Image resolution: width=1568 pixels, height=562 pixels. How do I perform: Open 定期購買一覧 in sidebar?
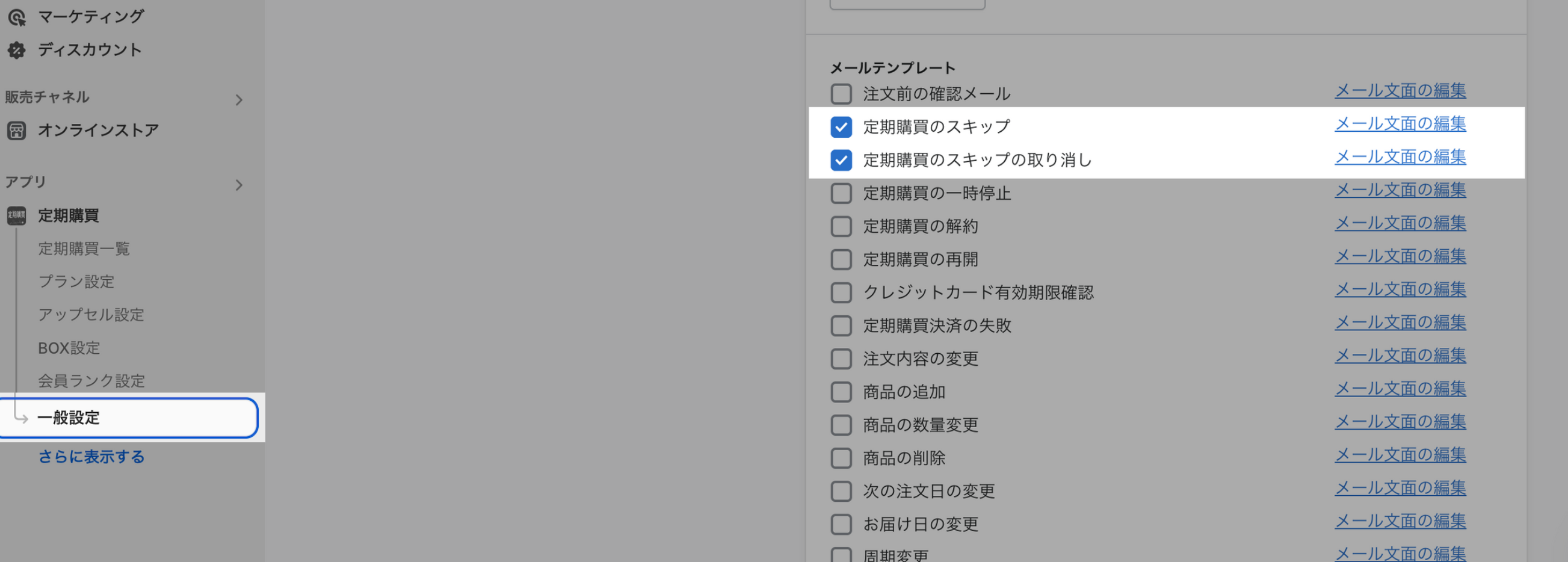coord(84,249)
